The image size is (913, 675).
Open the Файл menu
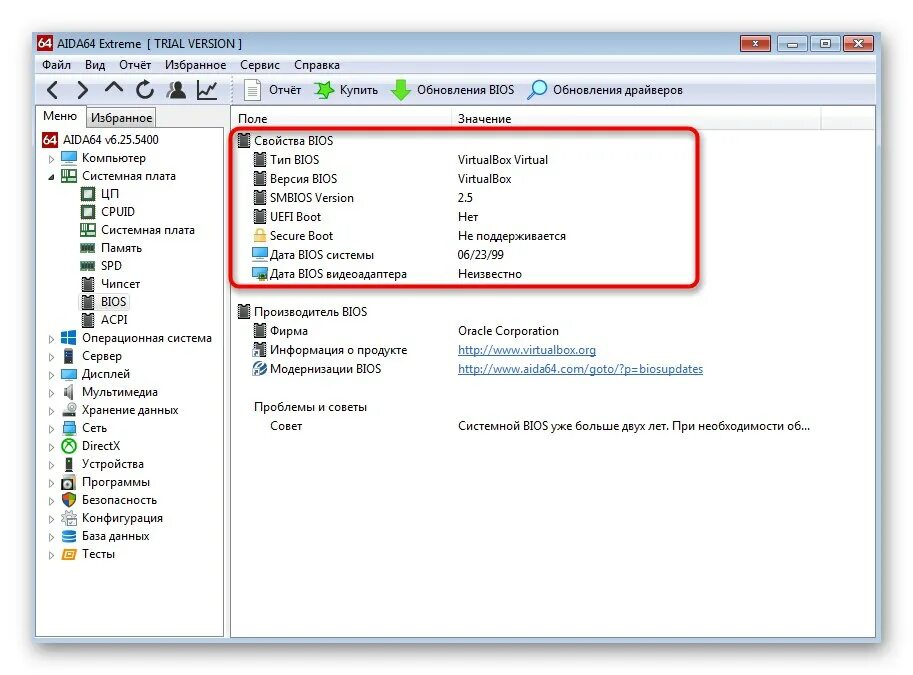pyautogui.click(x=56, y=65)
